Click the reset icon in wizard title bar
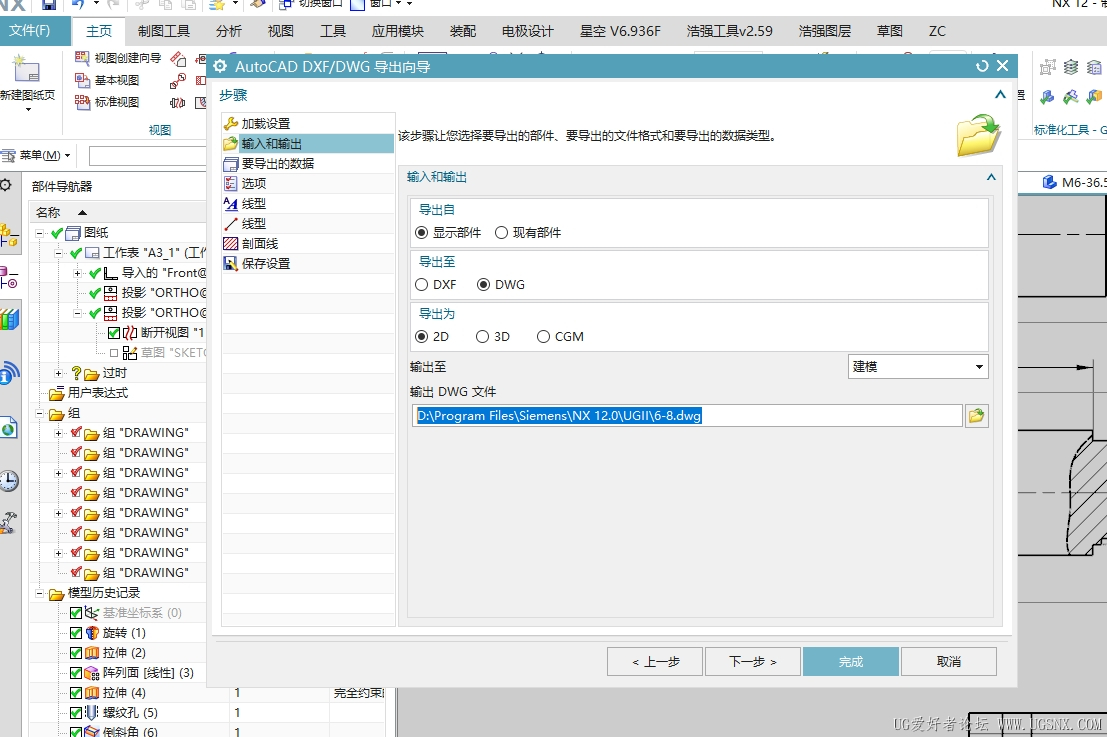The height and width of the screenshot is (737, 1107). 982,66
